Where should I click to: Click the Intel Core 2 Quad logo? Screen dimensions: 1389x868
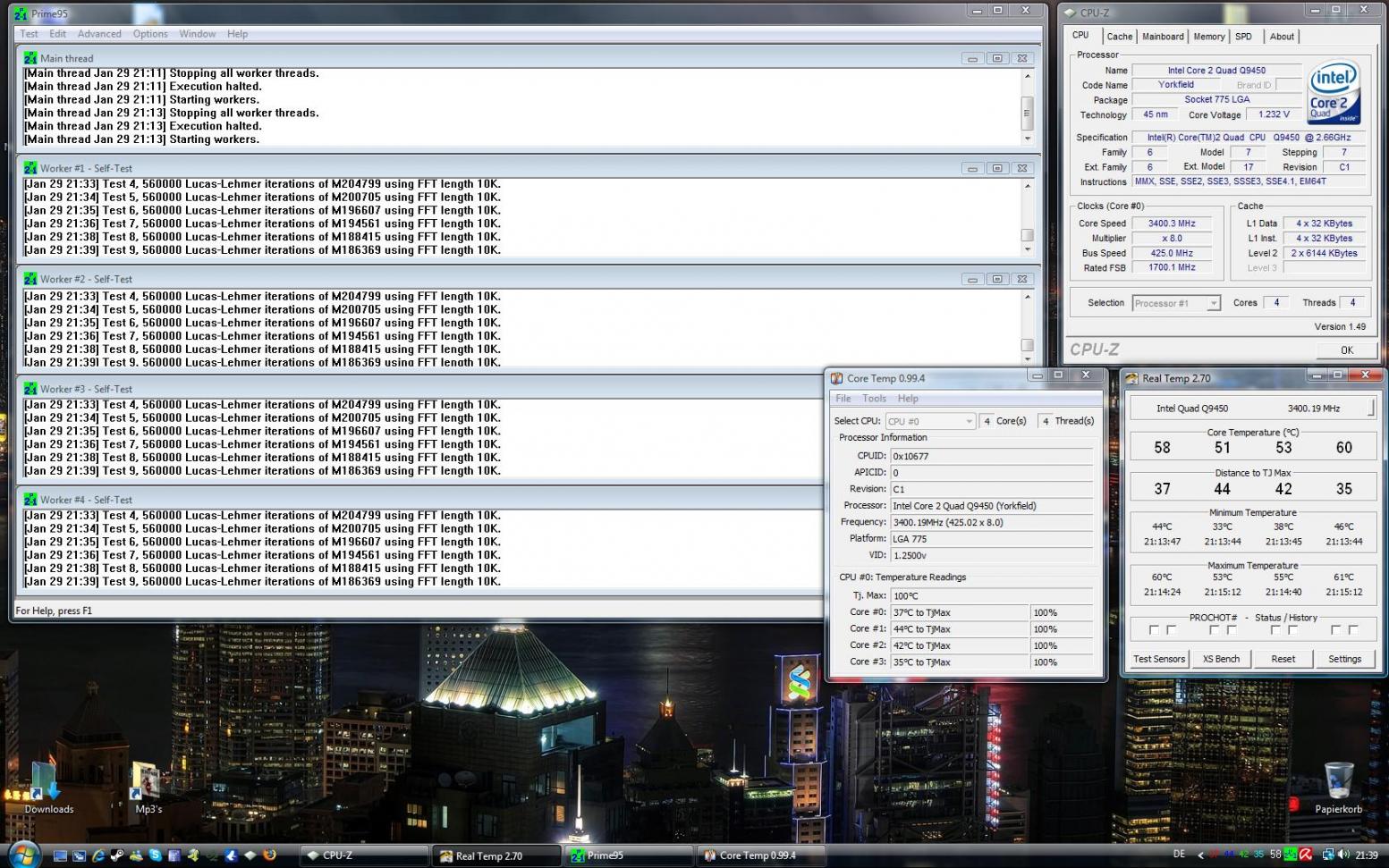1334,93
